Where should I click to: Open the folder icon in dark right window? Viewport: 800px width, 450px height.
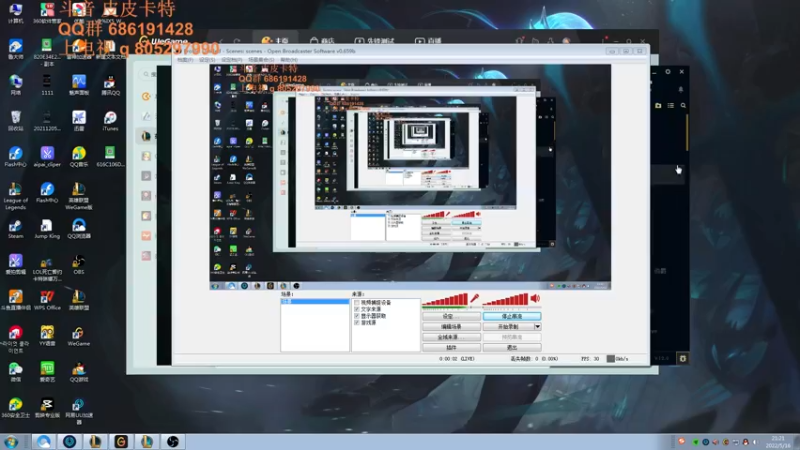(658, 106)
